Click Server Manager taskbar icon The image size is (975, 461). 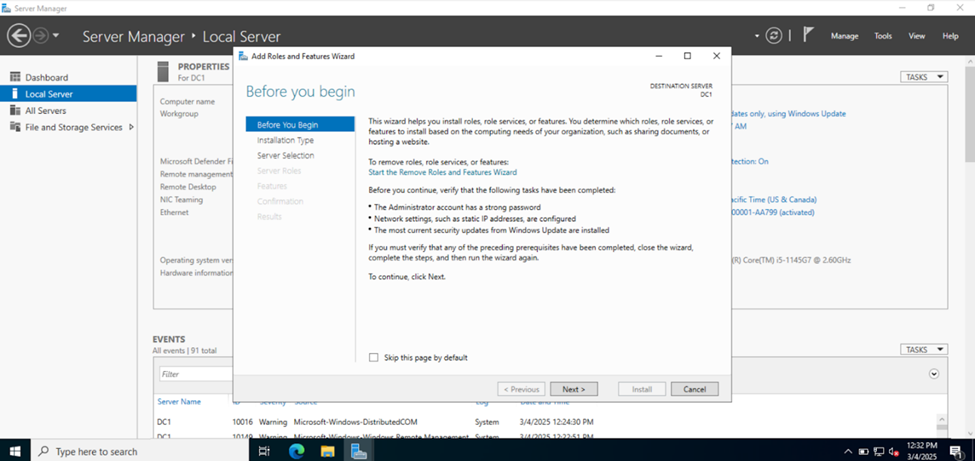point(358,451)
